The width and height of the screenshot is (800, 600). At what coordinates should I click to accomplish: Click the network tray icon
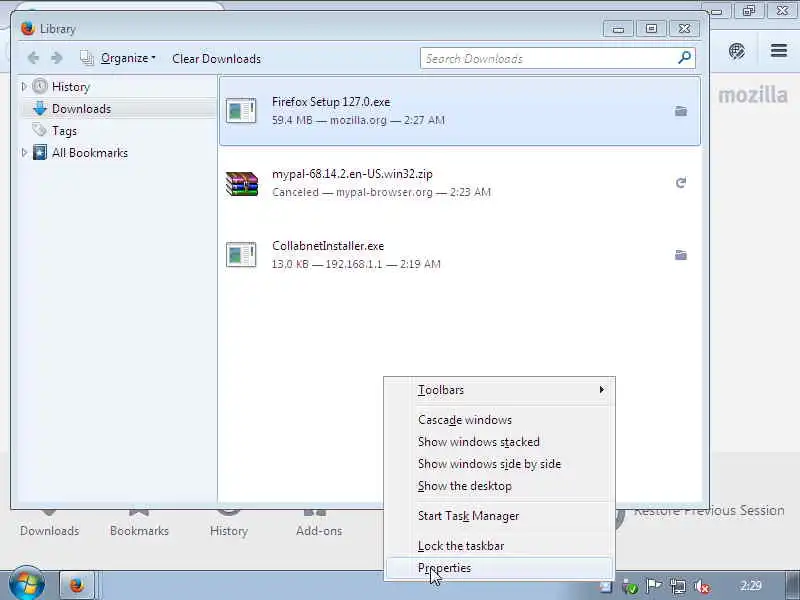pyautogui.click(x=678, y=586)
